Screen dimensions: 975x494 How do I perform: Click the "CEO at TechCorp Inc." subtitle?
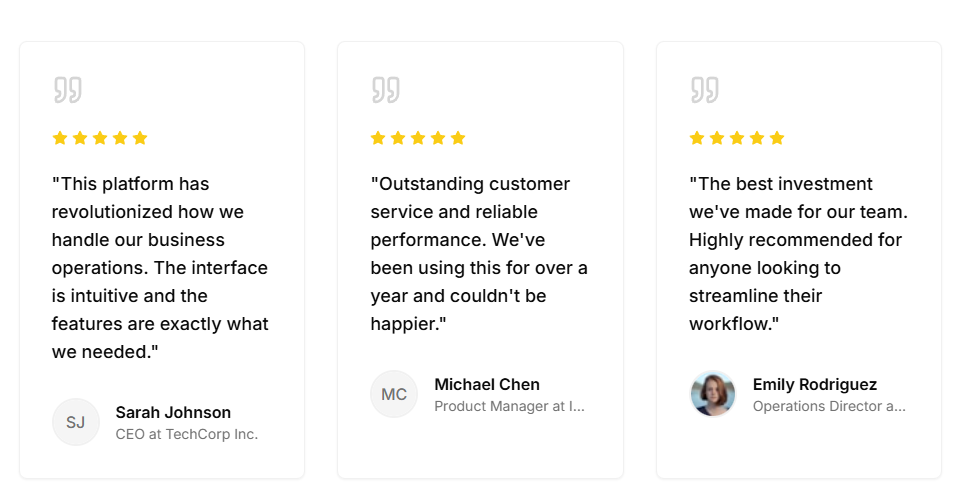[x=187, y=434]
